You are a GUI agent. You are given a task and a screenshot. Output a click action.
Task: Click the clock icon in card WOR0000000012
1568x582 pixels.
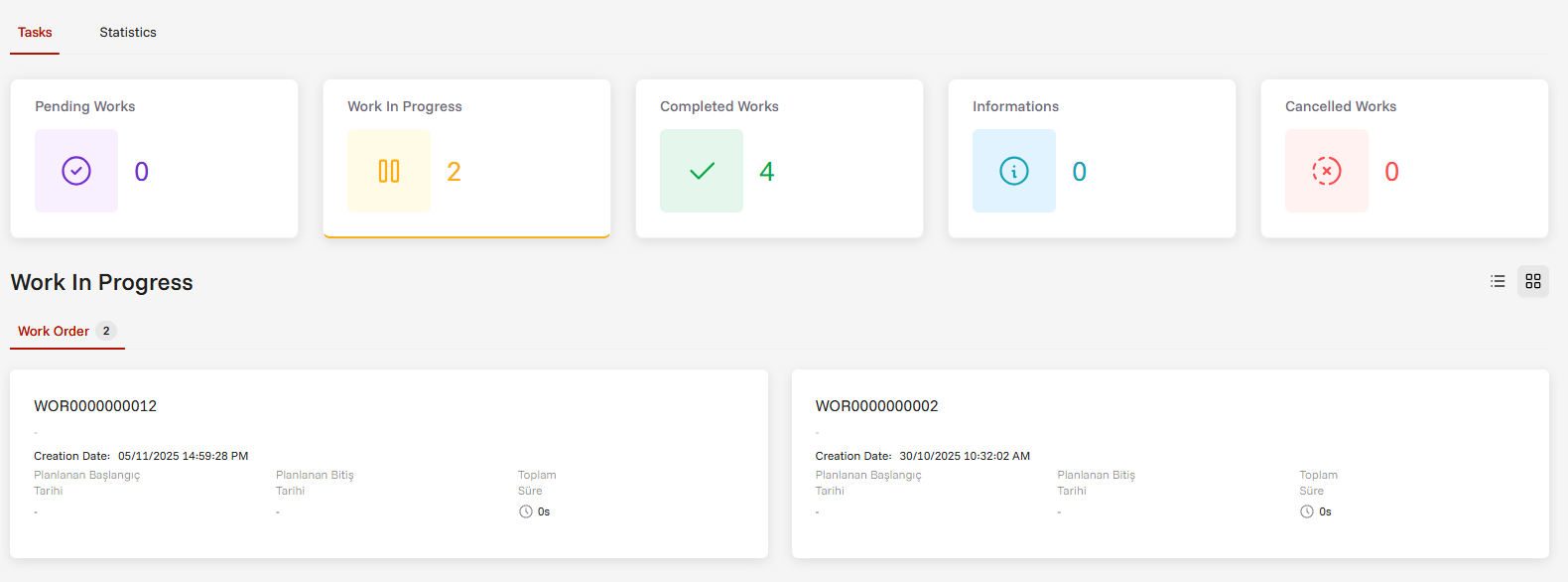click(x=526, y=511)
